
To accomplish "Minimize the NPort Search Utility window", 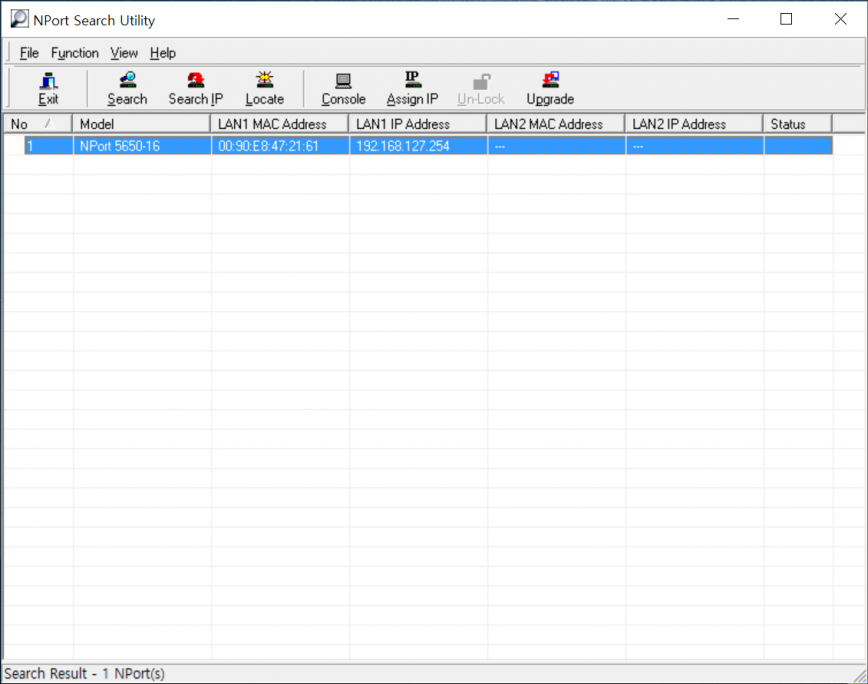I will pyautogui.click(x=733, y=19).
